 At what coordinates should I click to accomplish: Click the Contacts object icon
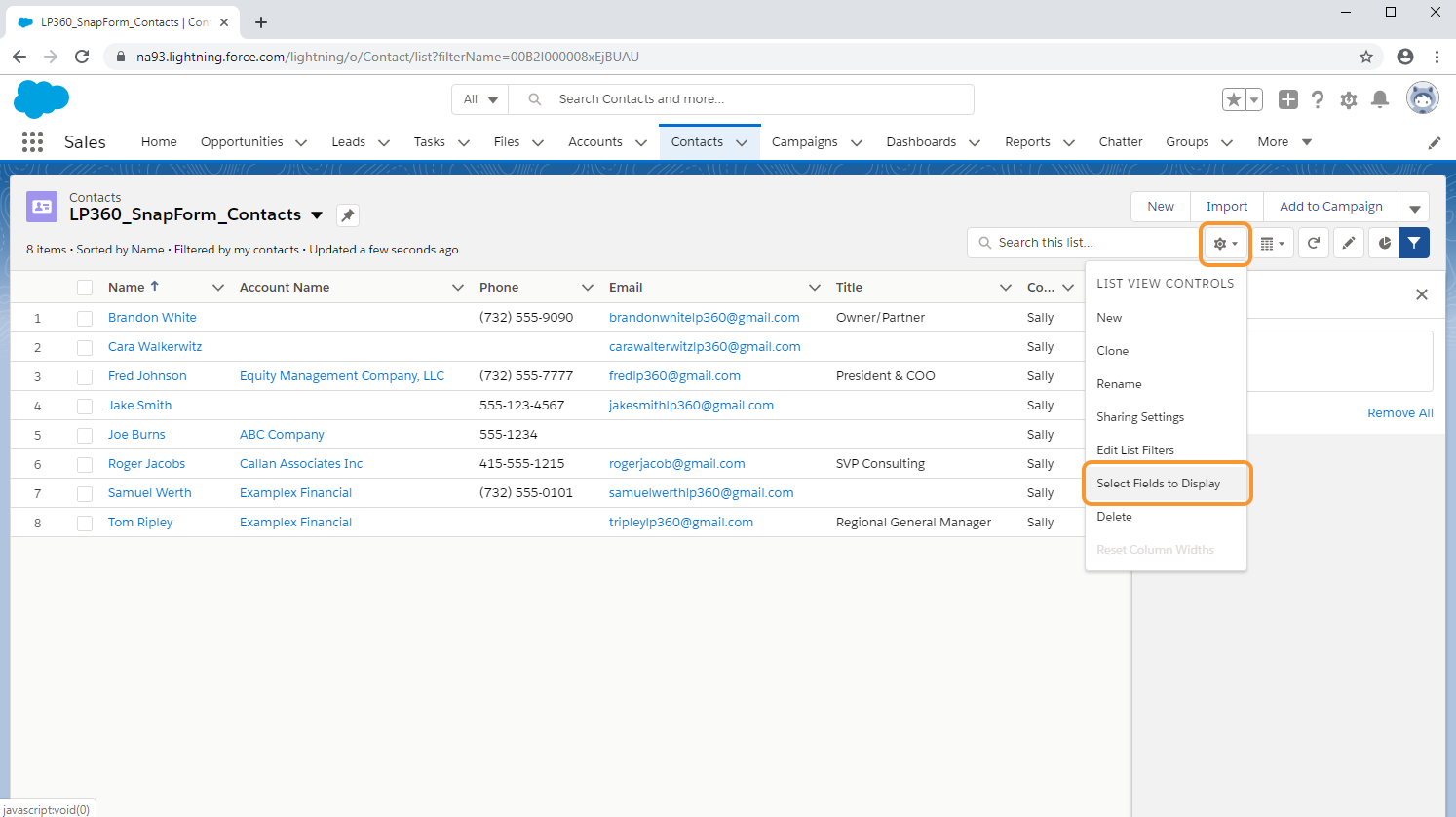coord(42,207)
